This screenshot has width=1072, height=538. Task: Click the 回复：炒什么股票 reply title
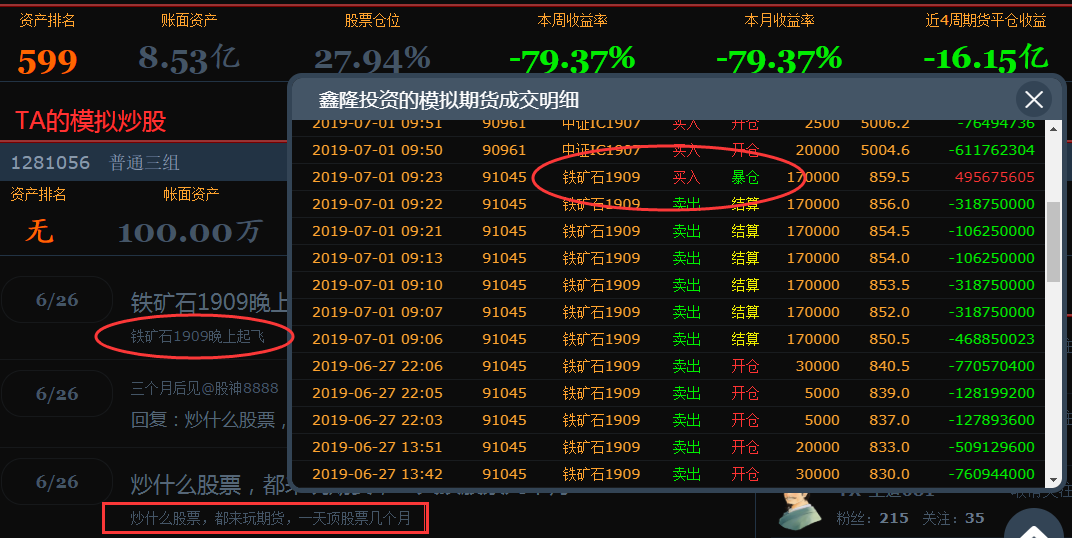208,420
